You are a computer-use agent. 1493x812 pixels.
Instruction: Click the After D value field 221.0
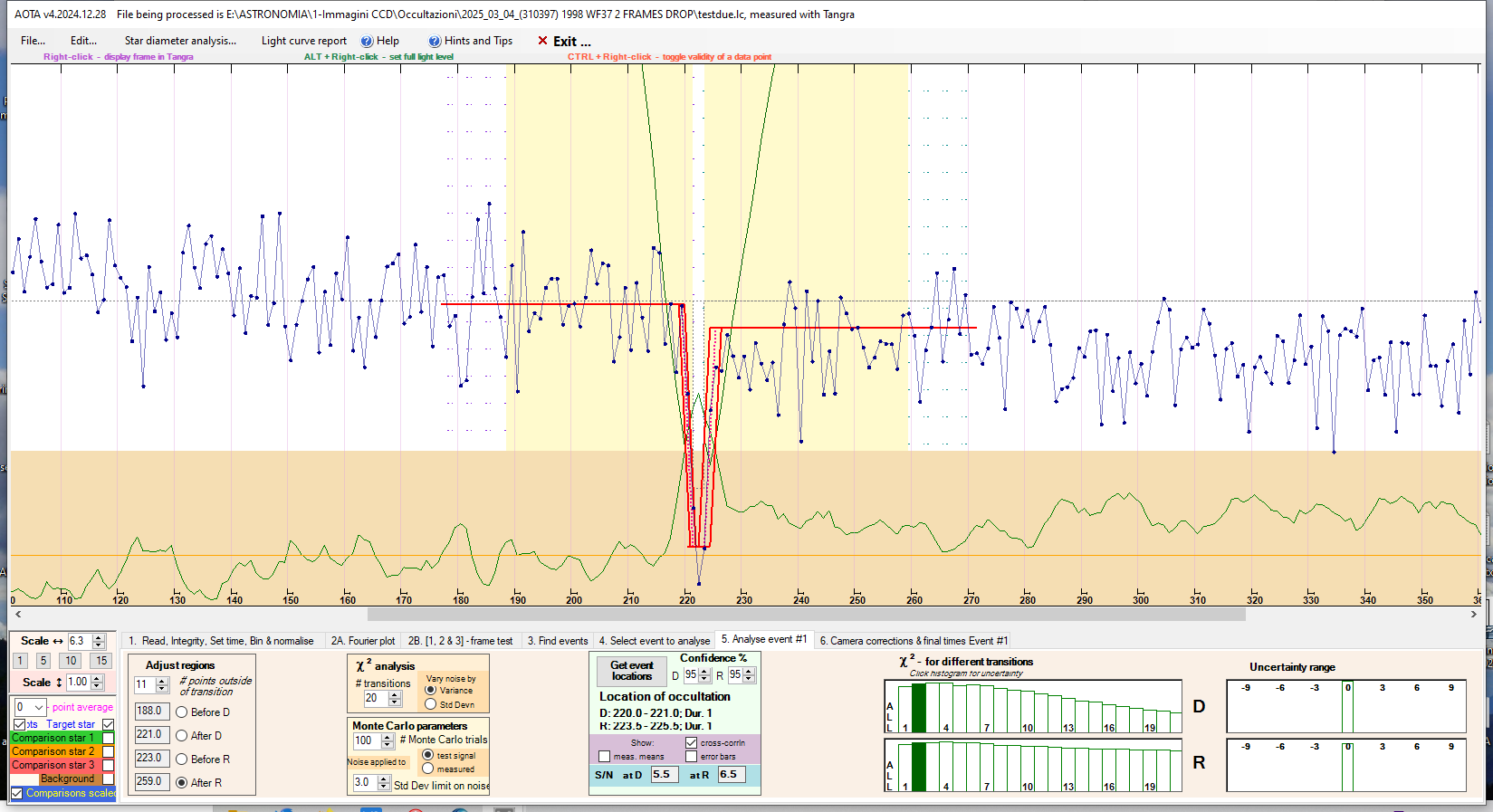tap(152, 735)
